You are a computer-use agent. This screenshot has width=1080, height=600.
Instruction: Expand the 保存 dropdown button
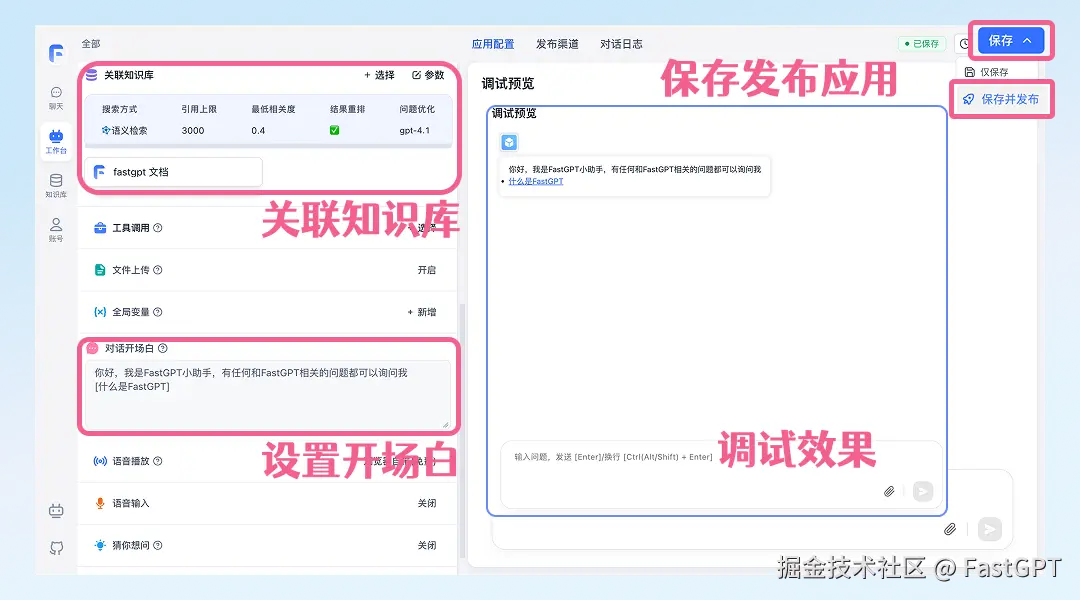[x=1010, y=41]
